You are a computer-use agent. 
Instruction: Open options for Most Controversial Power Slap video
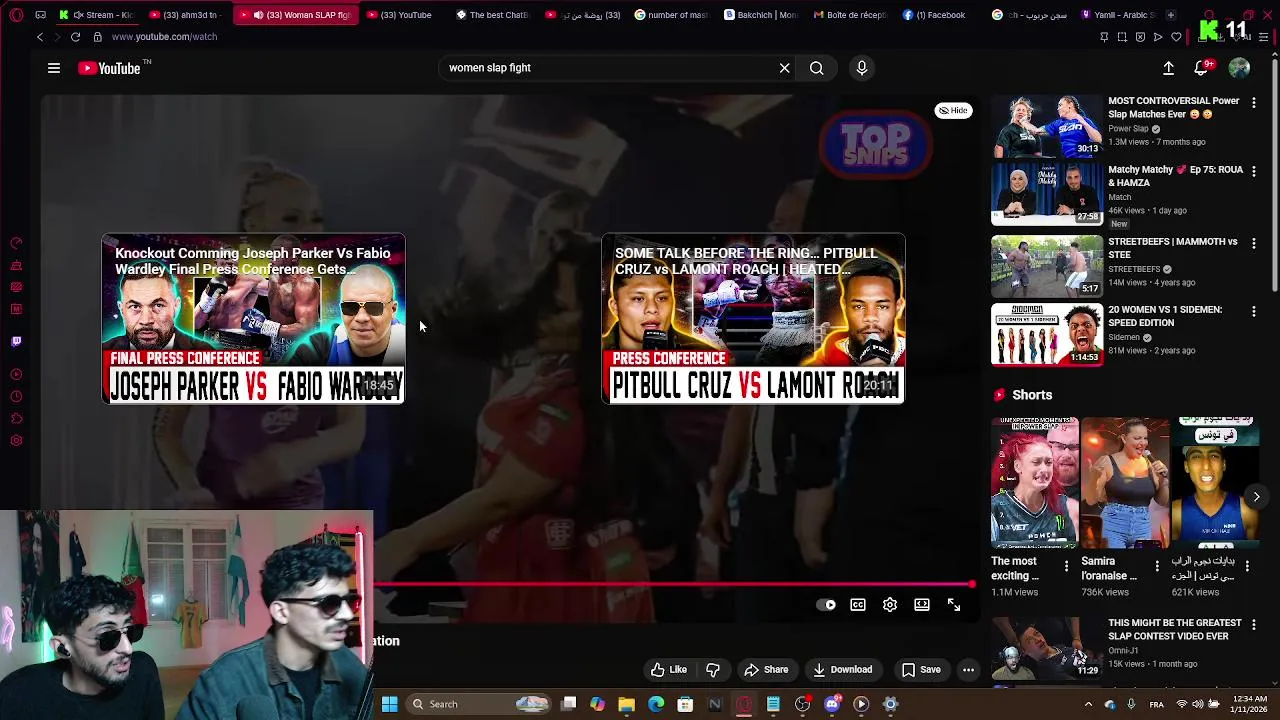(x=1254, y=103)
